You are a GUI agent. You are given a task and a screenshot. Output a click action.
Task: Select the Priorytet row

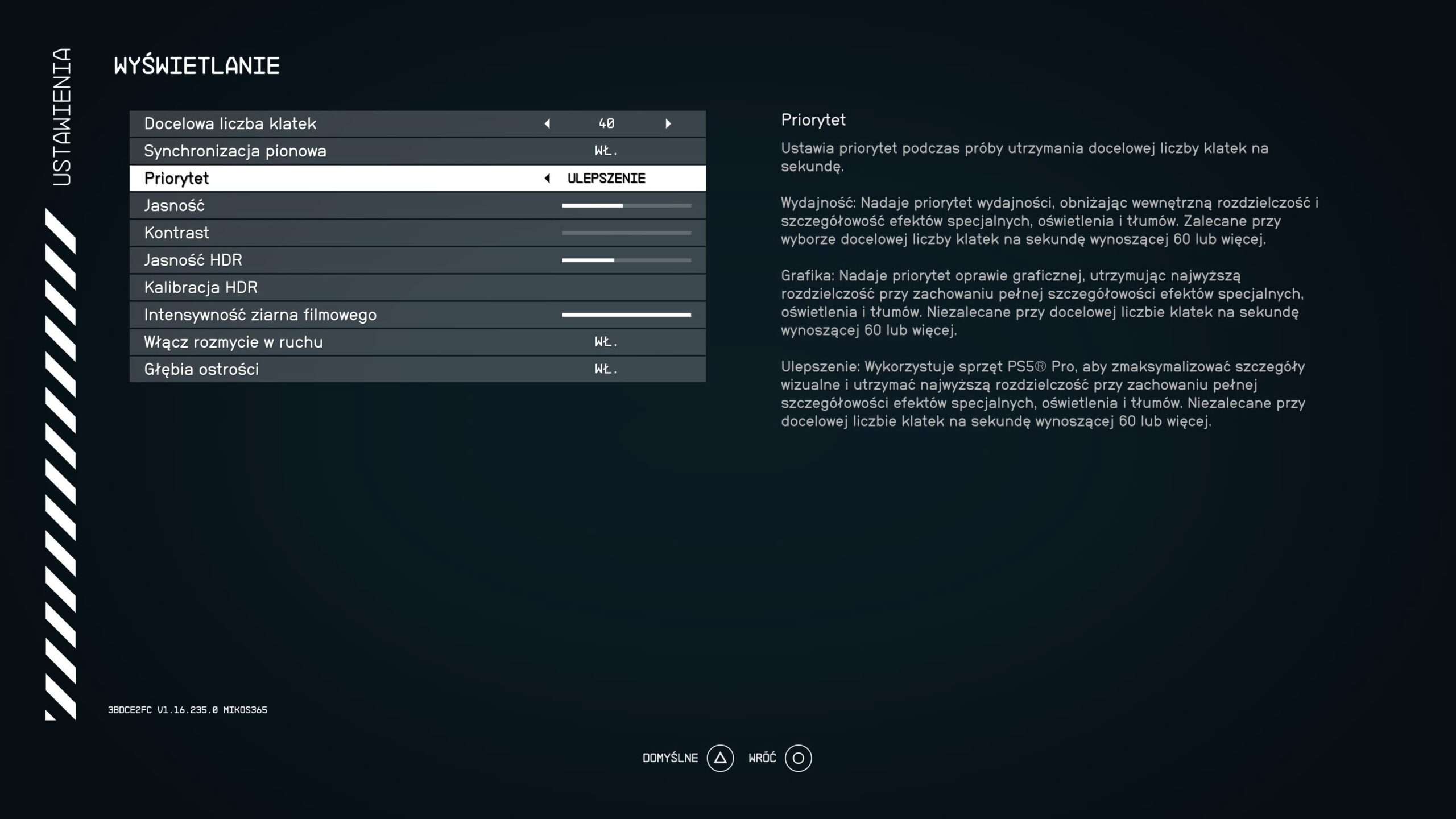point(176,178)
